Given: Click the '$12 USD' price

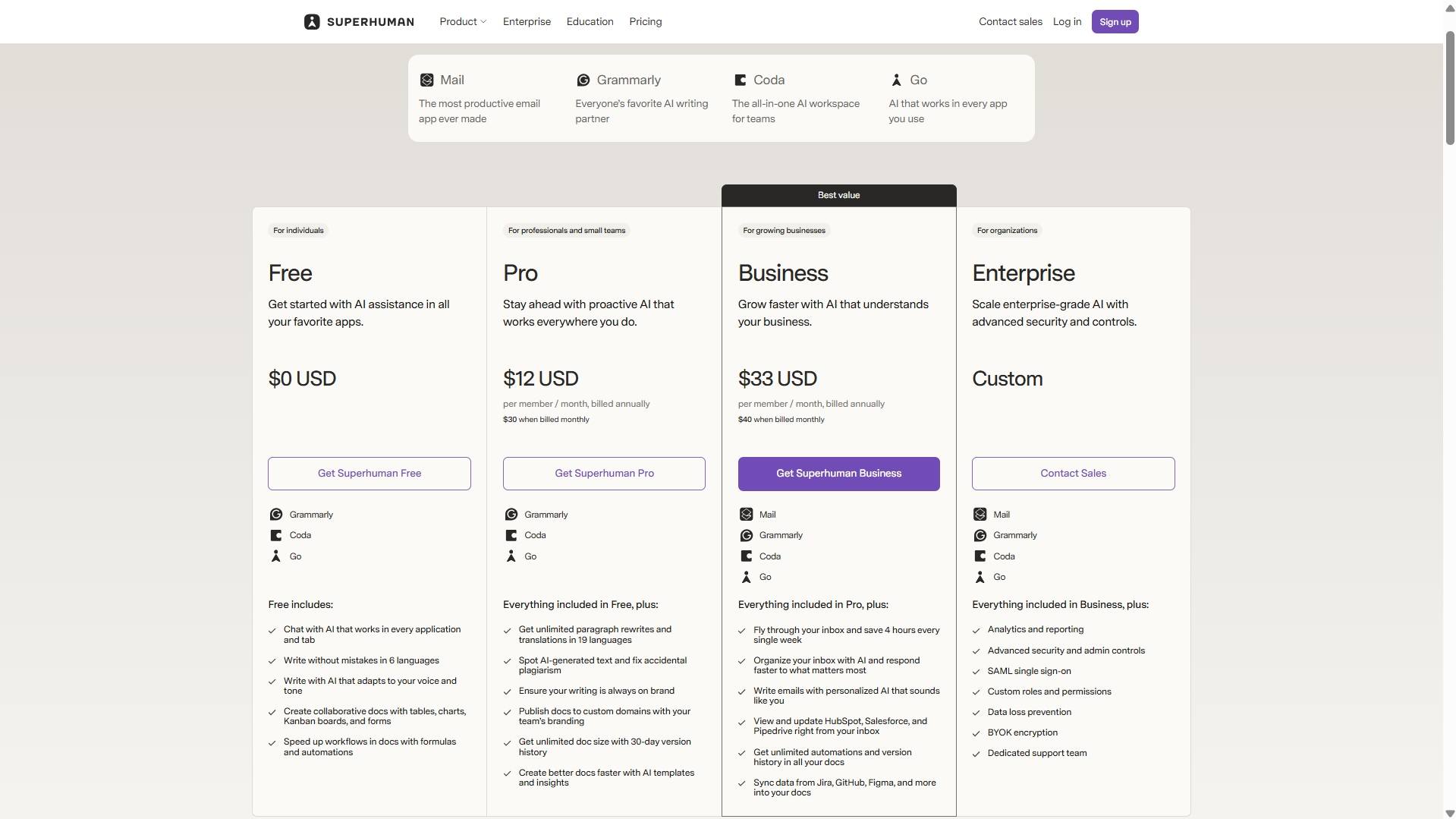Looking at the screenshot, I should [x=540, y=379].
